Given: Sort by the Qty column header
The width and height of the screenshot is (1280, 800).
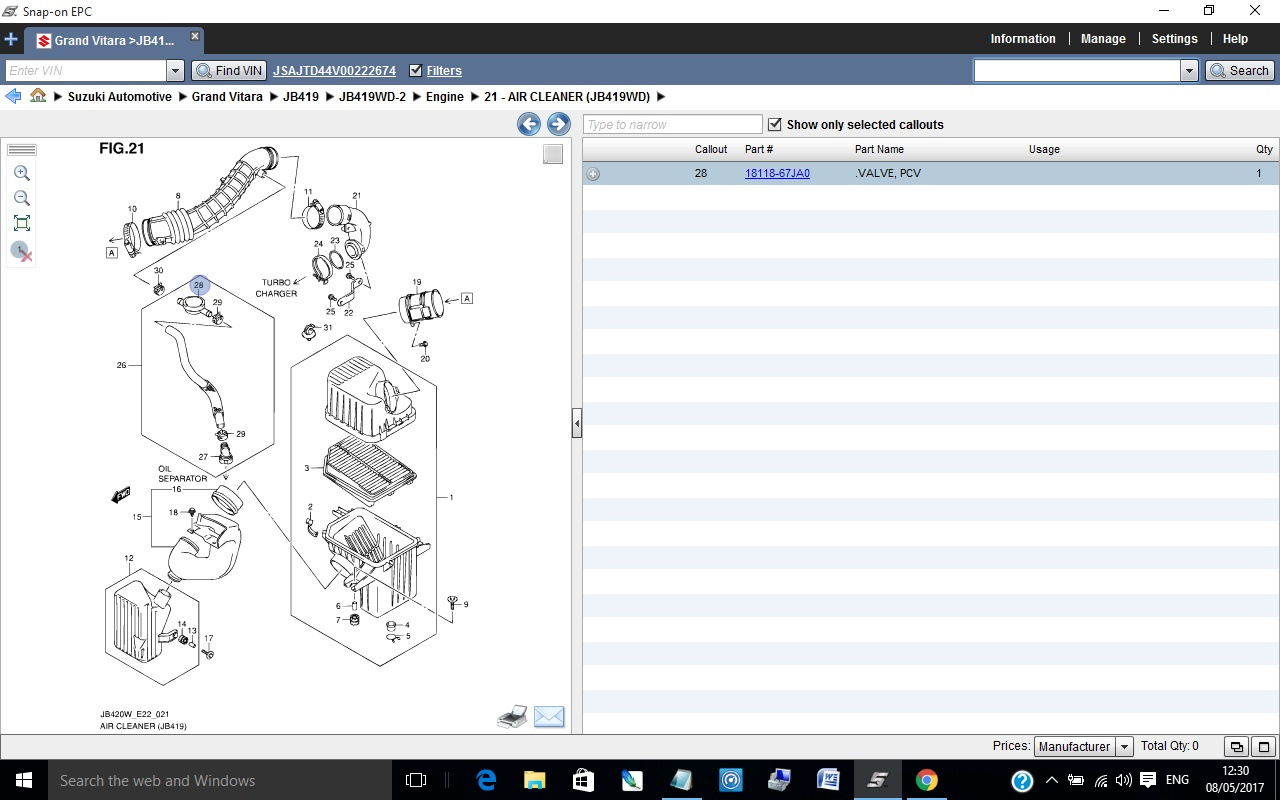Looking at the screenshot, I should coord(1265,149).
